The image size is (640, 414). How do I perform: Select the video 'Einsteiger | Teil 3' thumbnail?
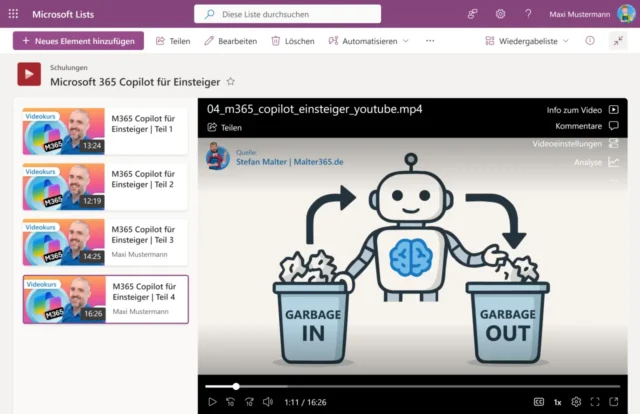64,242
